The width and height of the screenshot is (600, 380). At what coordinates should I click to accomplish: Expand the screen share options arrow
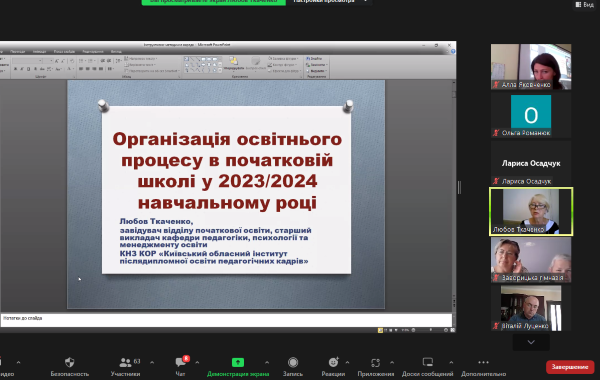pyautogui.click(x=267, y=362)
